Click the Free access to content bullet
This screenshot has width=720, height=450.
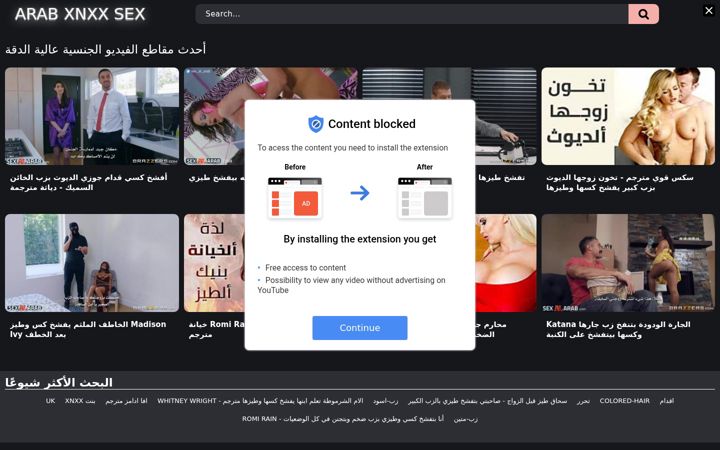tap(305, 268)
